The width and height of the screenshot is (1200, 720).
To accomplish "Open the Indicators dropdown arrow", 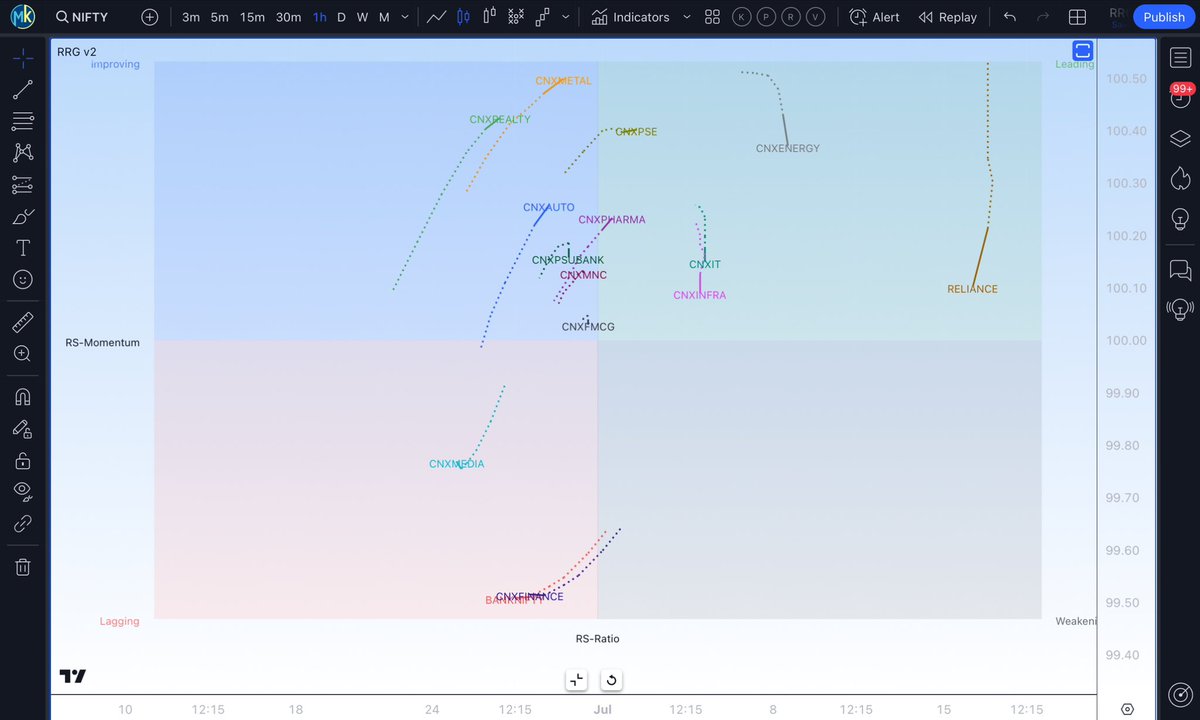I will 686,17.
